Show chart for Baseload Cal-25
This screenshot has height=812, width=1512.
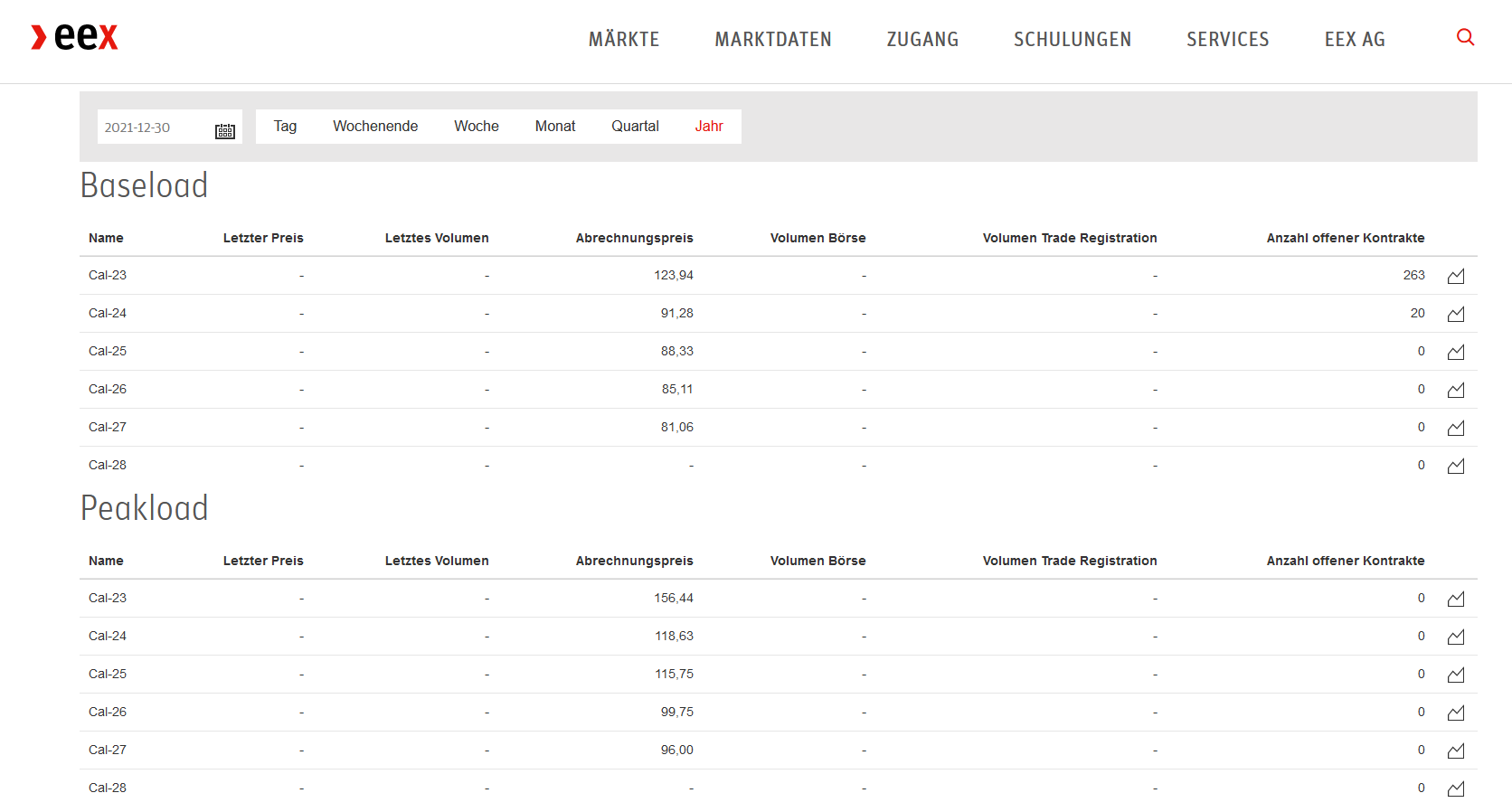(x=1456, y=352)
